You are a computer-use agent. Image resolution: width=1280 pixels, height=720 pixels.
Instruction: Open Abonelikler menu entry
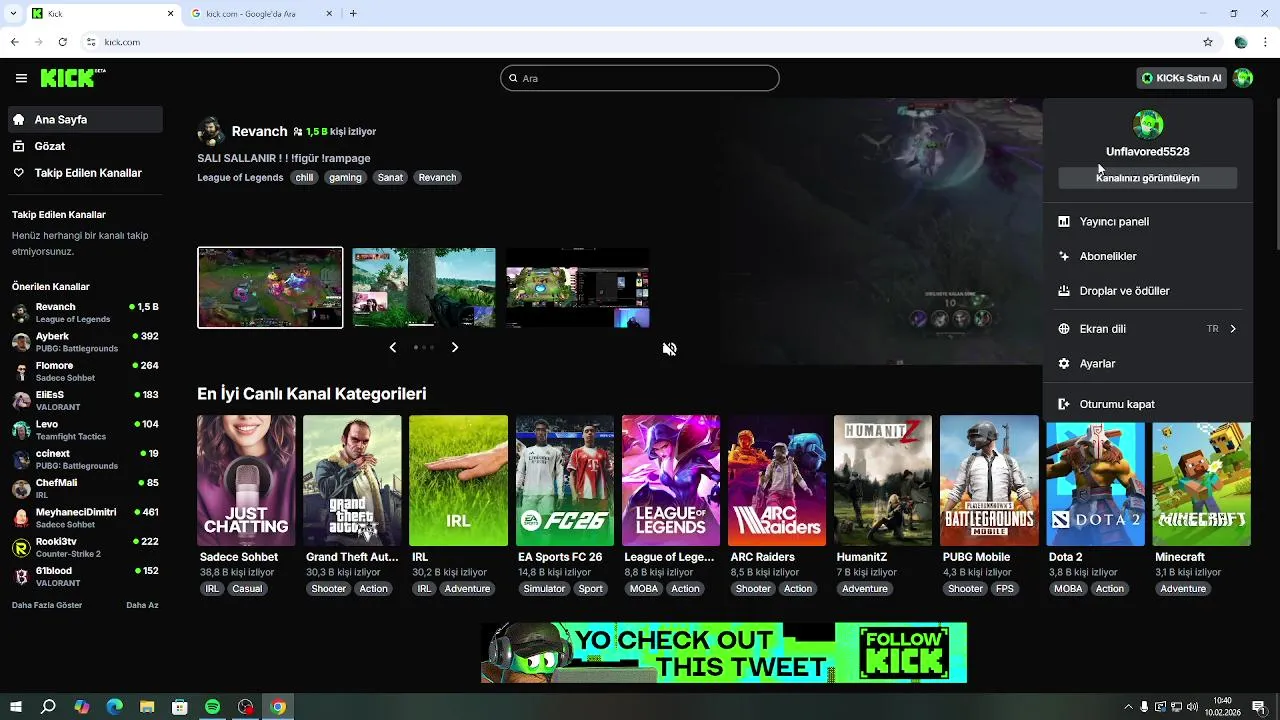point(1148,256)
